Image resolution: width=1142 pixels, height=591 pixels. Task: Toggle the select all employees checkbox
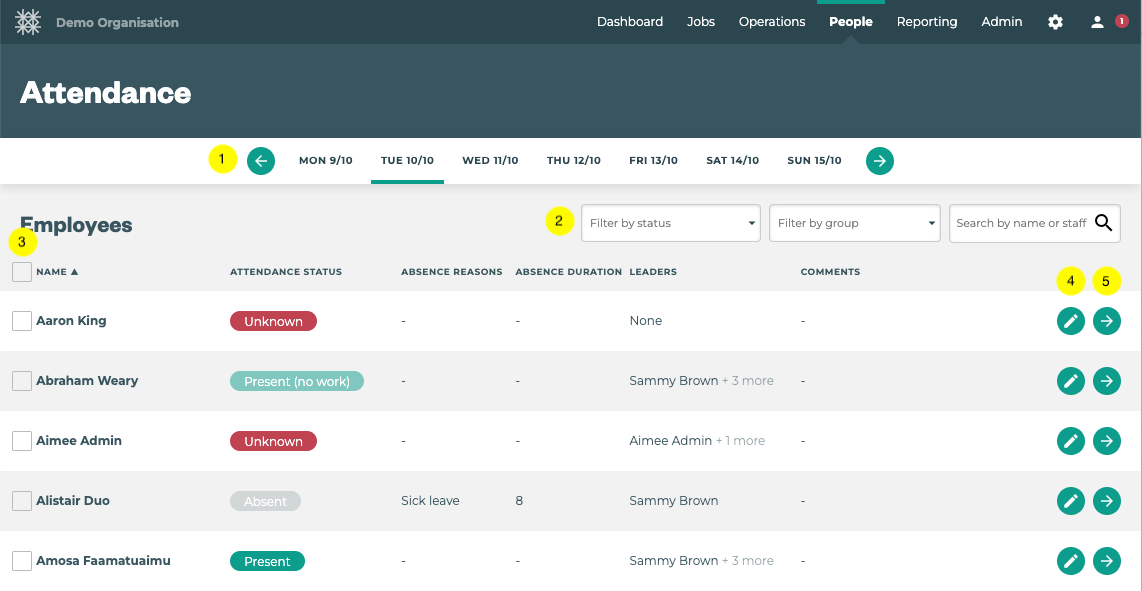22,272
